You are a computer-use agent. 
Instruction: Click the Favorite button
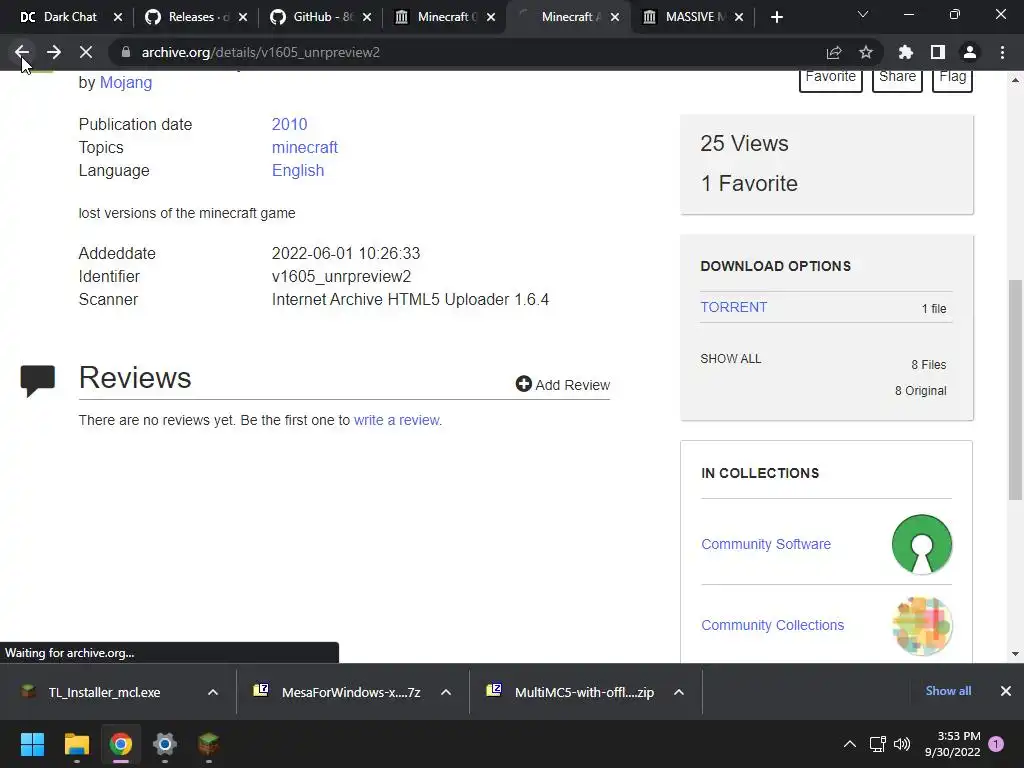tap(831, 78)
